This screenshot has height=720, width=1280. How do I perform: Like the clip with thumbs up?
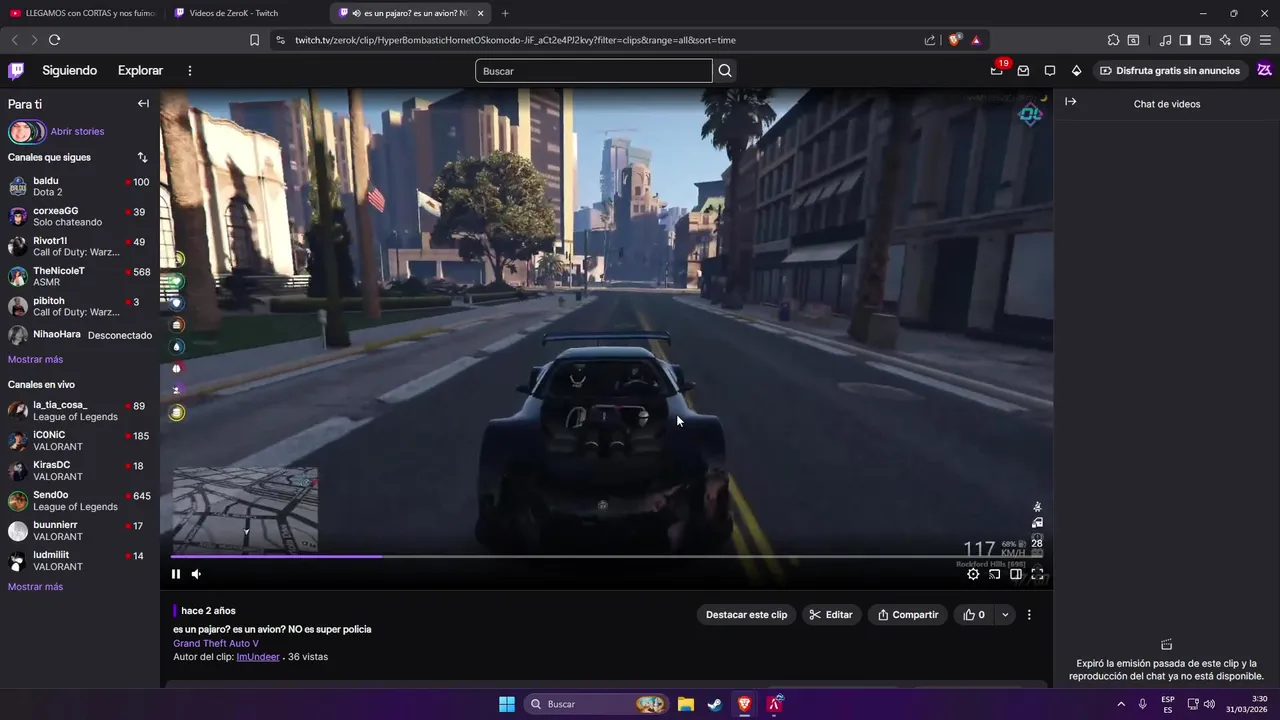tap(974, 615)
